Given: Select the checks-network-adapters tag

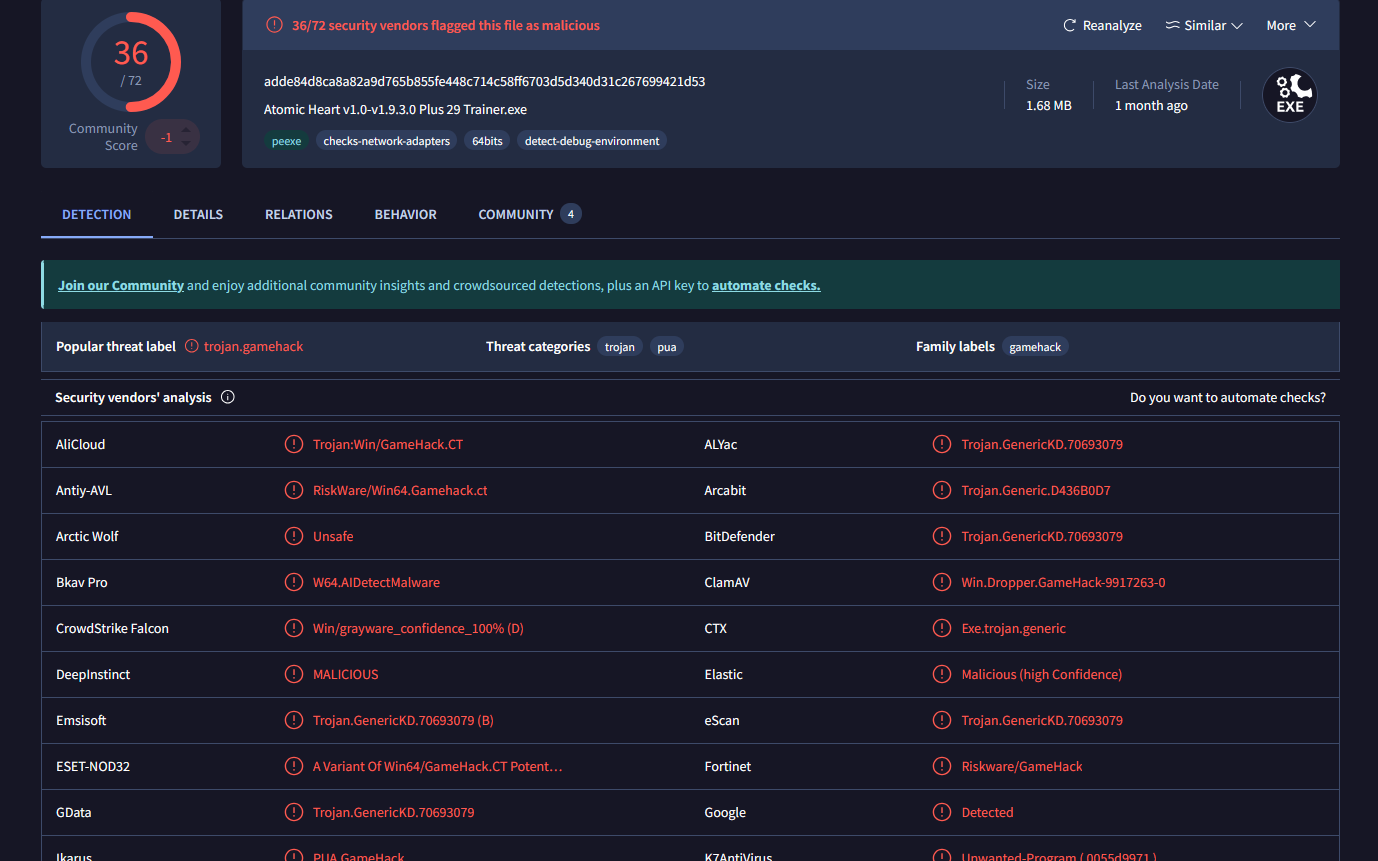Looking at the screenshot, I should click(387, 142).
